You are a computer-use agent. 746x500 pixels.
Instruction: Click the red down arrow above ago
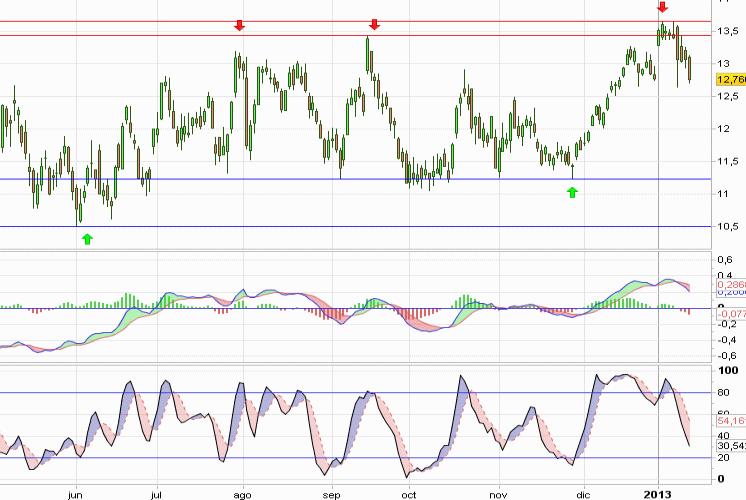239,25
